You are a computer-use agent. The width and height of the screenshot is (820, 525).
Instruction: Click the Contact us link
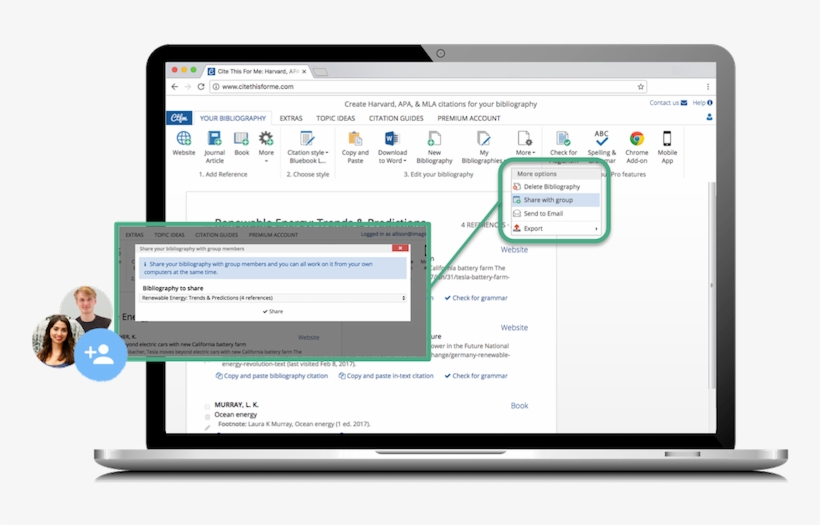(x=668, y=102)
